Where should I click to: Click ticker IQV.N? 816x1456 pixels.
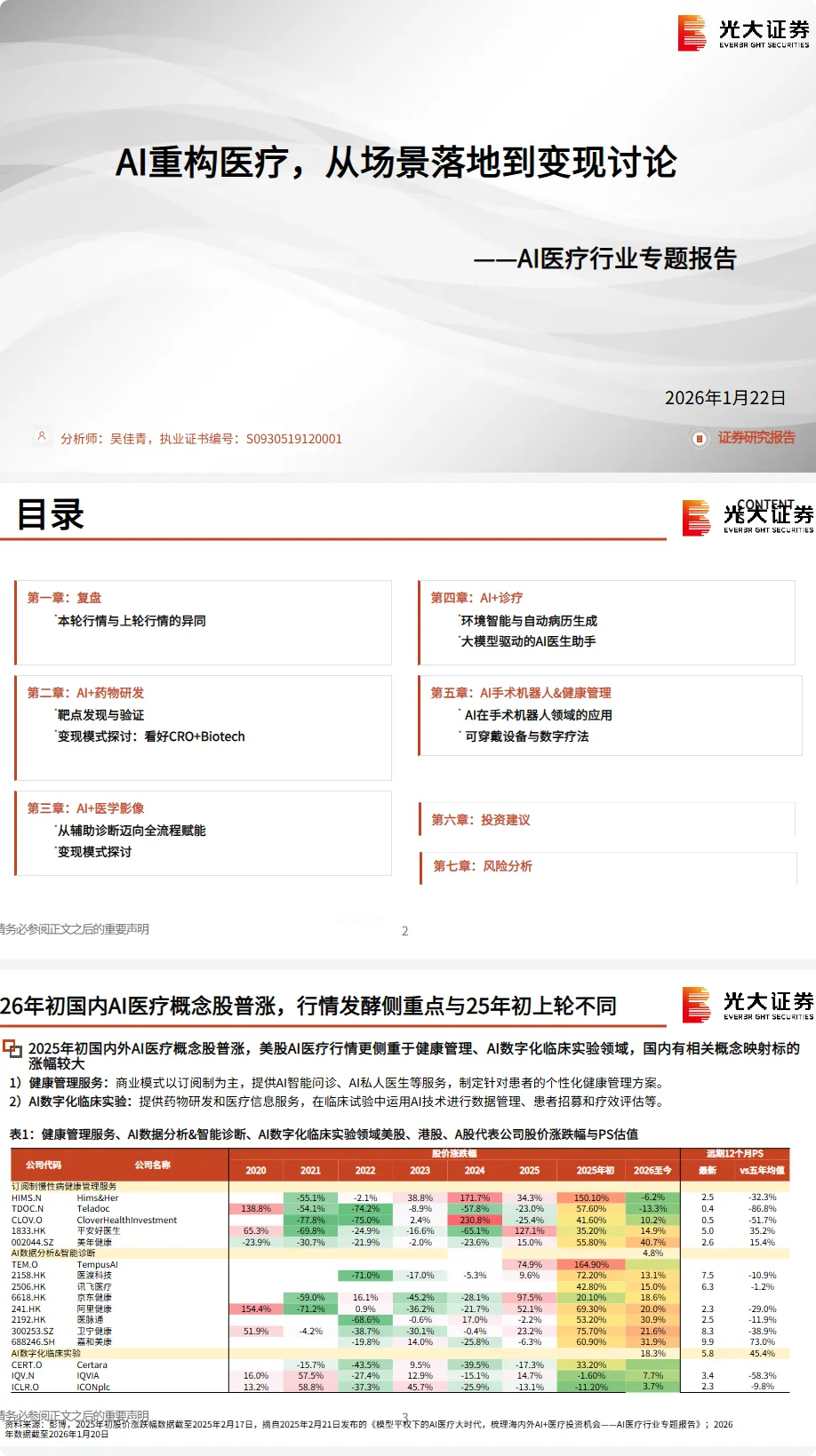tap(23, 1376)
